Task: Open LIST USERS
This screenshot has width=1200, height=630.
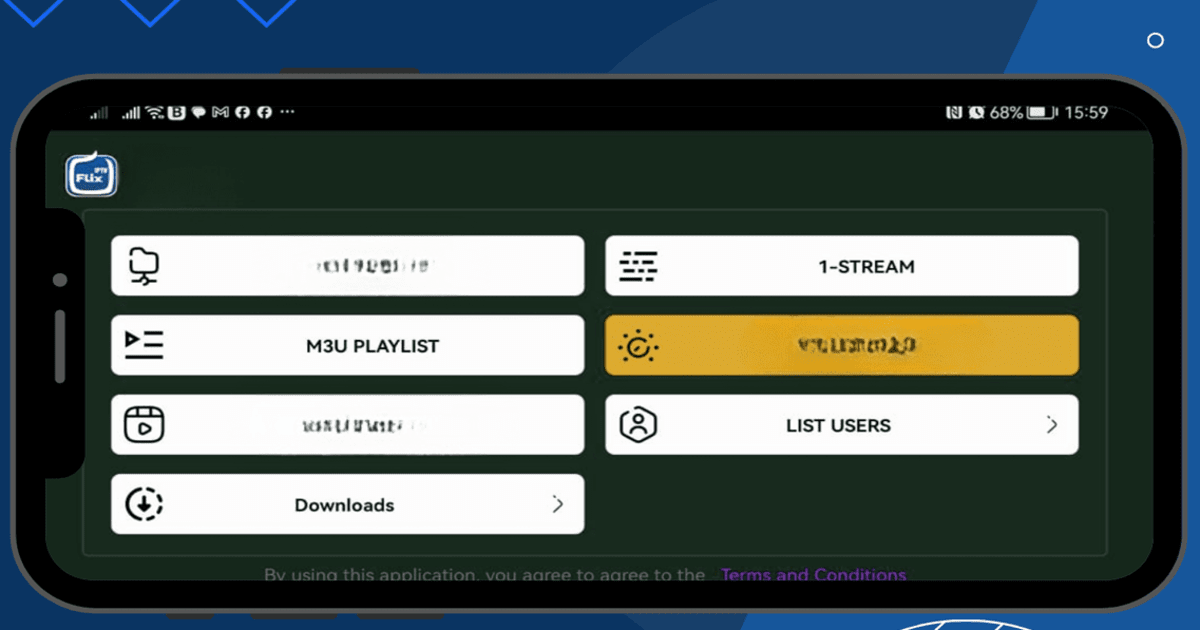Action: tap(842, 425)
